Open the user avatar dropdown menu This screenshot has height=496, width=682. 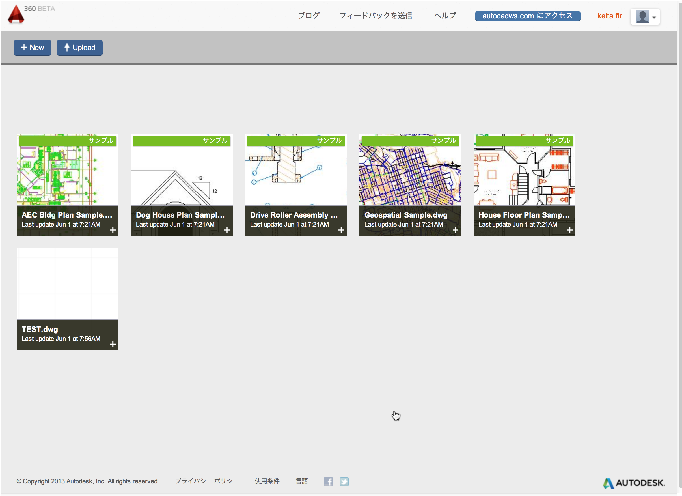point(645,17)
